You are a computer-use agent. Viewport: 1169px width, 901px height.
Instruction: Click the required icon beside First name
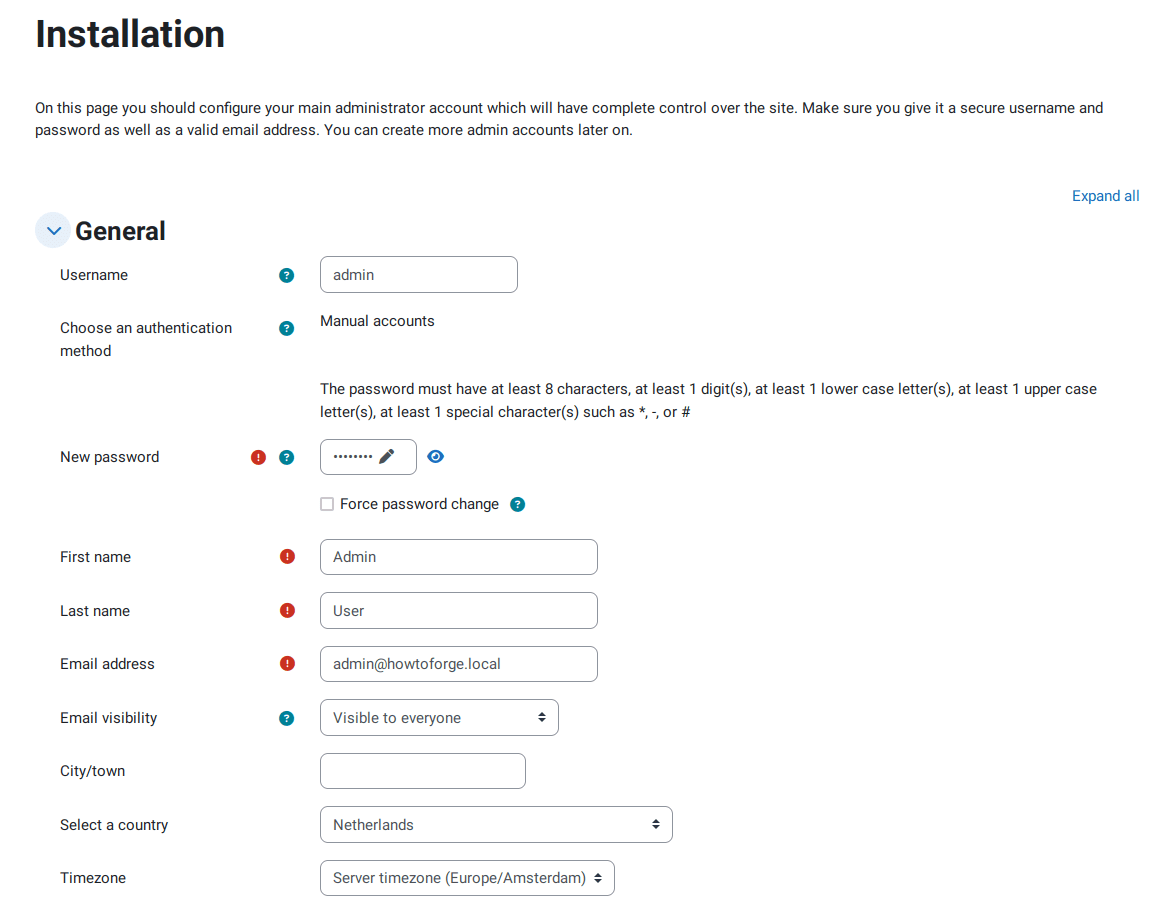click(288, 557)
